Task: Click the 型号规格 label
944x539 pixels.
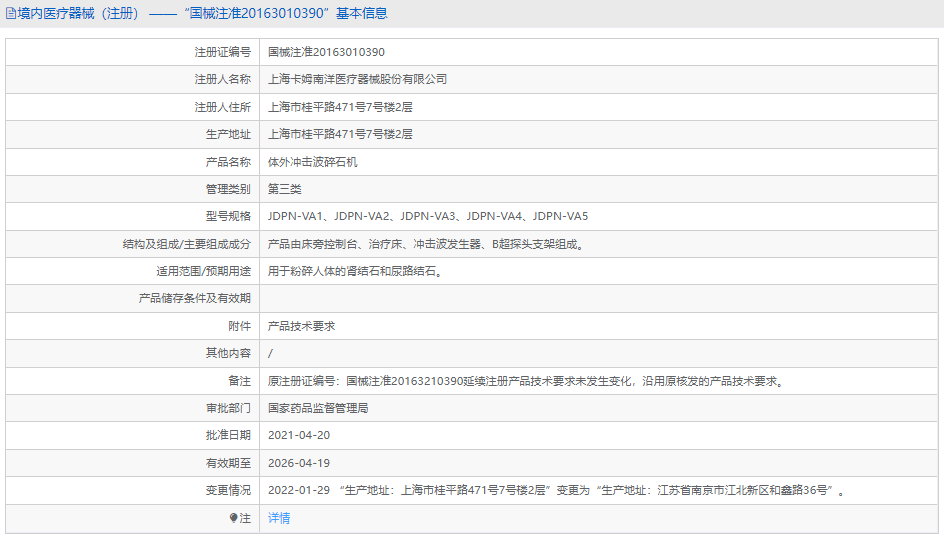Action: click(228, 216)
